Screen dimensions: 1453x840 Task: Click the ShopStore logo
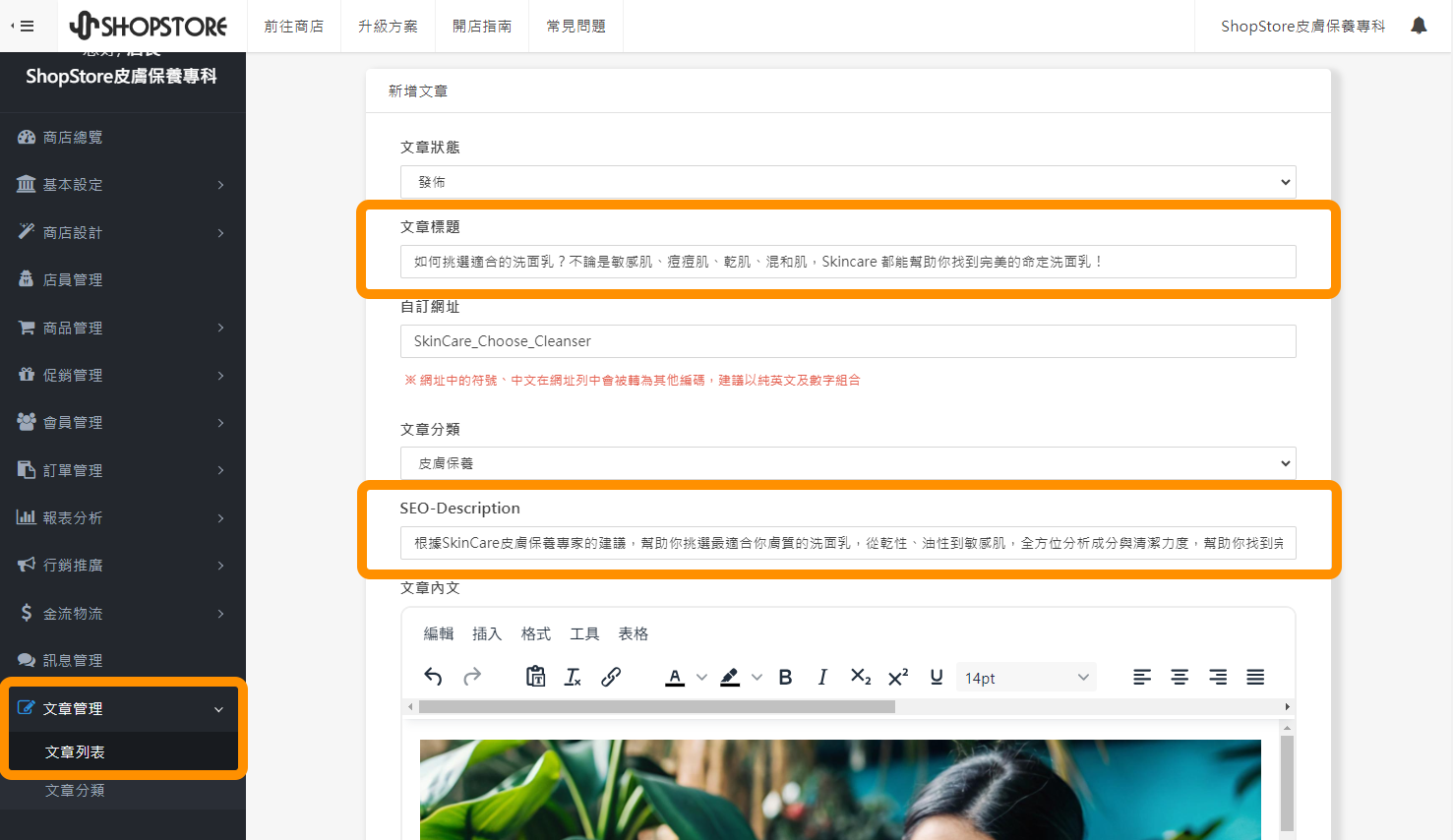tap(149, 26)
